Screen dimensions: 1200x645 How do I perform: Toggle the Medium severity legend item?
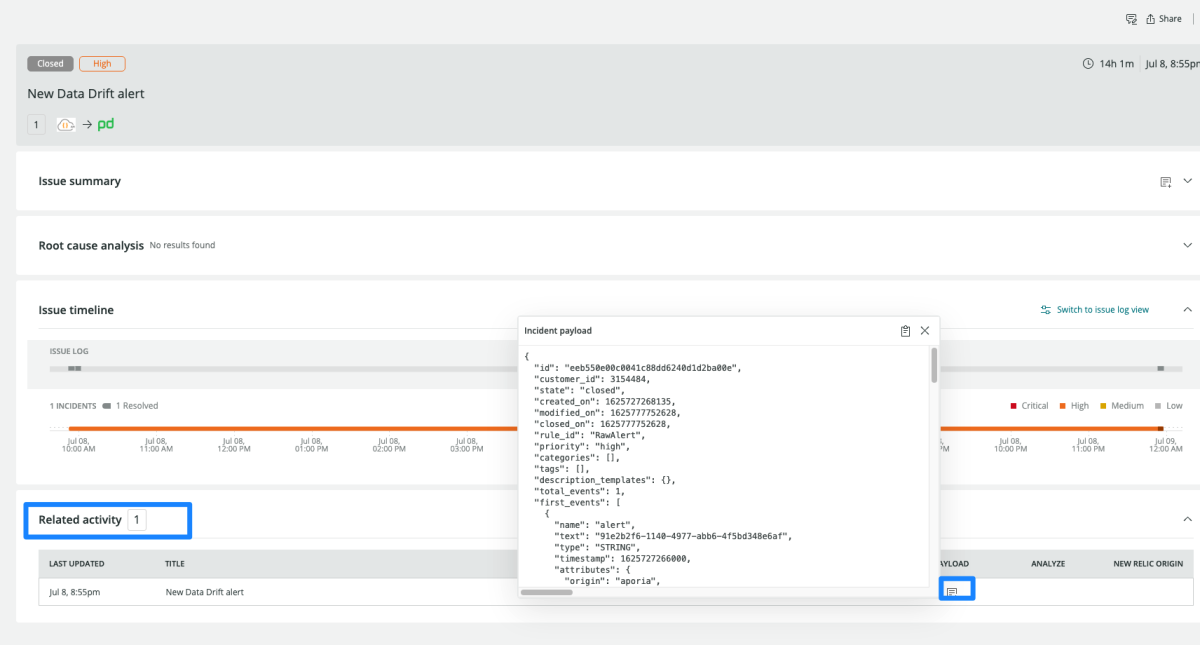pyautogui.click(x=1121, y=406)
